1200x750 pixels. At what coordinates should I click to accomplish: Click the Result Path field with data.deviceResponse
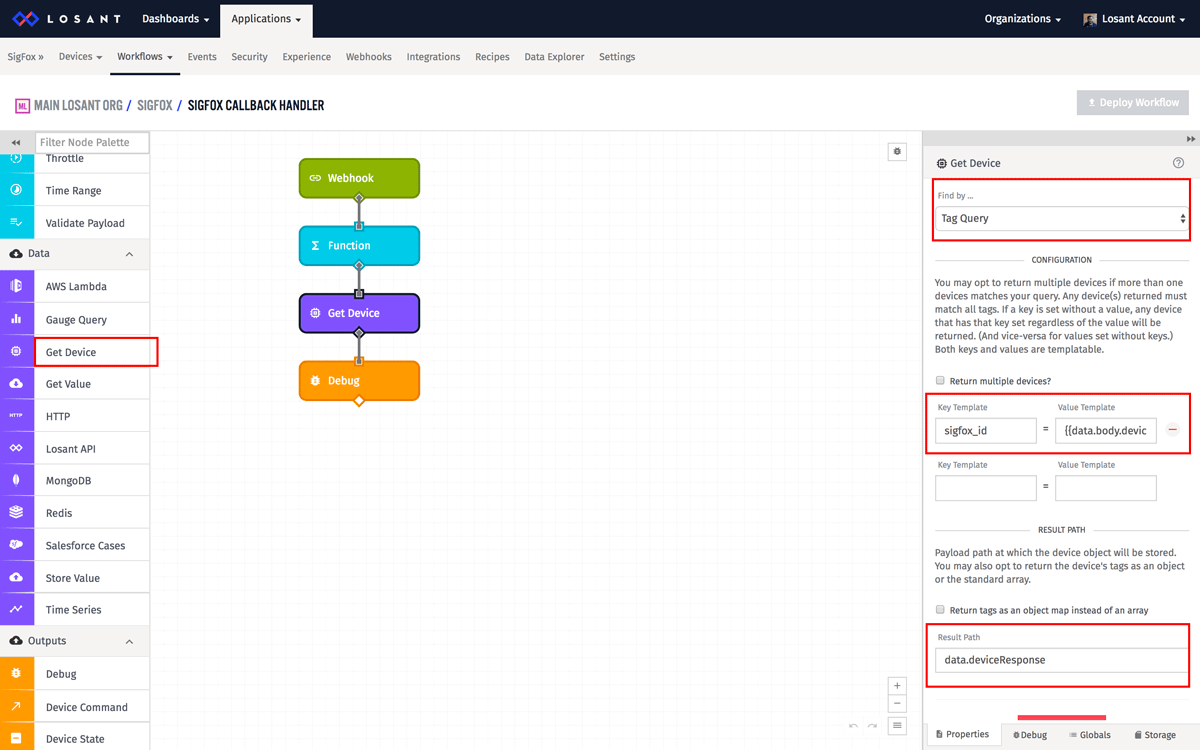pos(1061,660)
